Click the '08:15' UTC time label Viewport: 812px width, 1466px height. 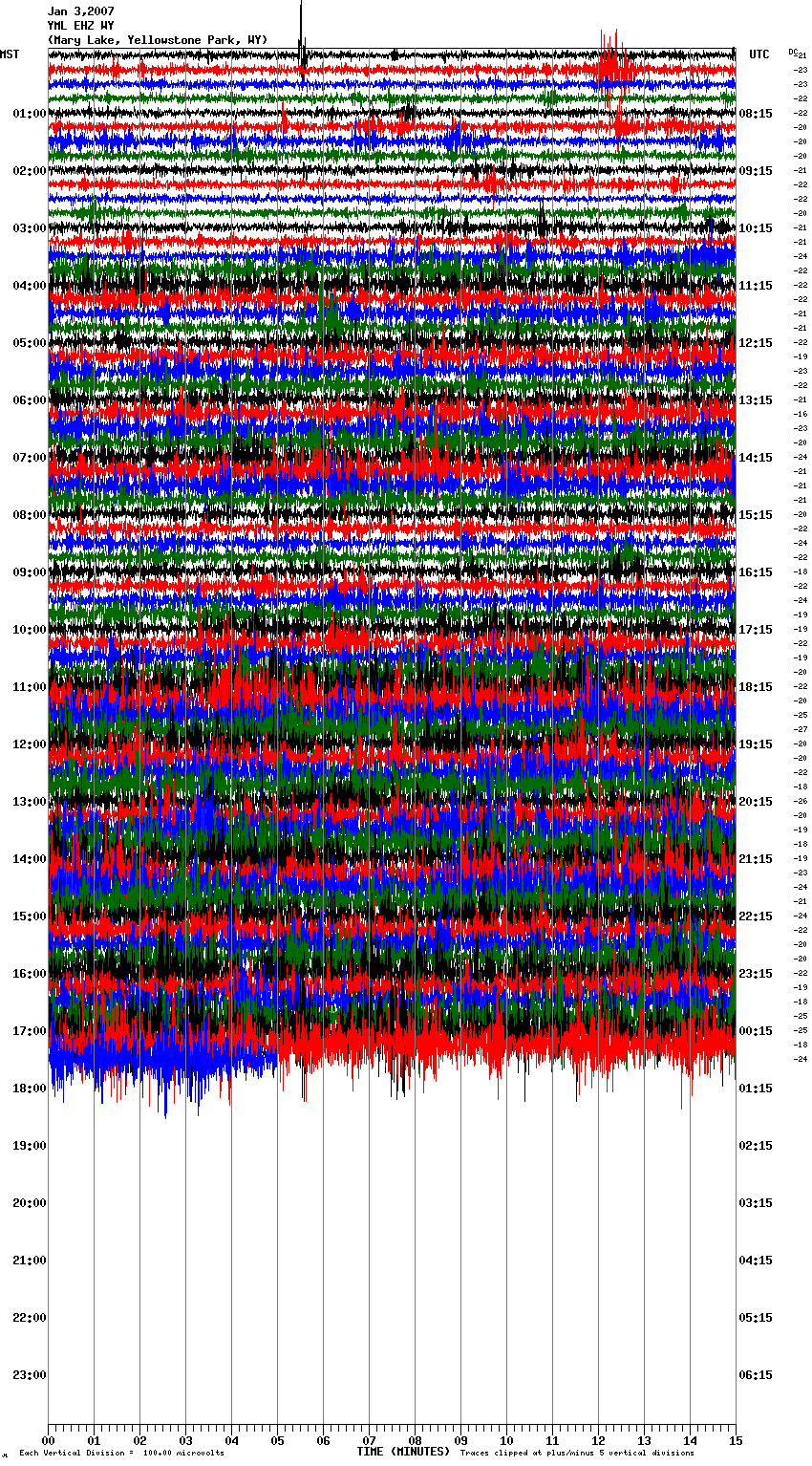756,114
